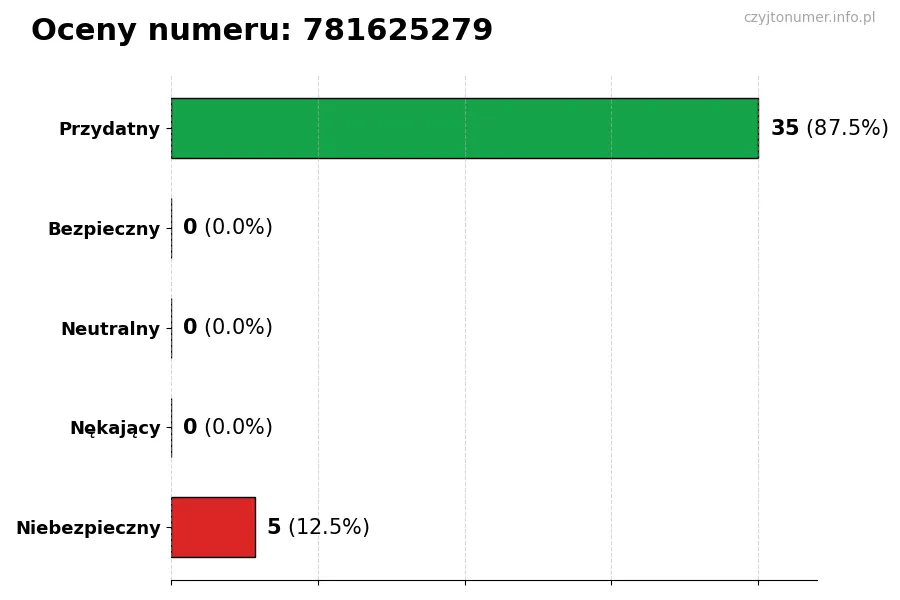Select the Niebezpieczny category label
900x600 pixels.
tap(88, 528)
